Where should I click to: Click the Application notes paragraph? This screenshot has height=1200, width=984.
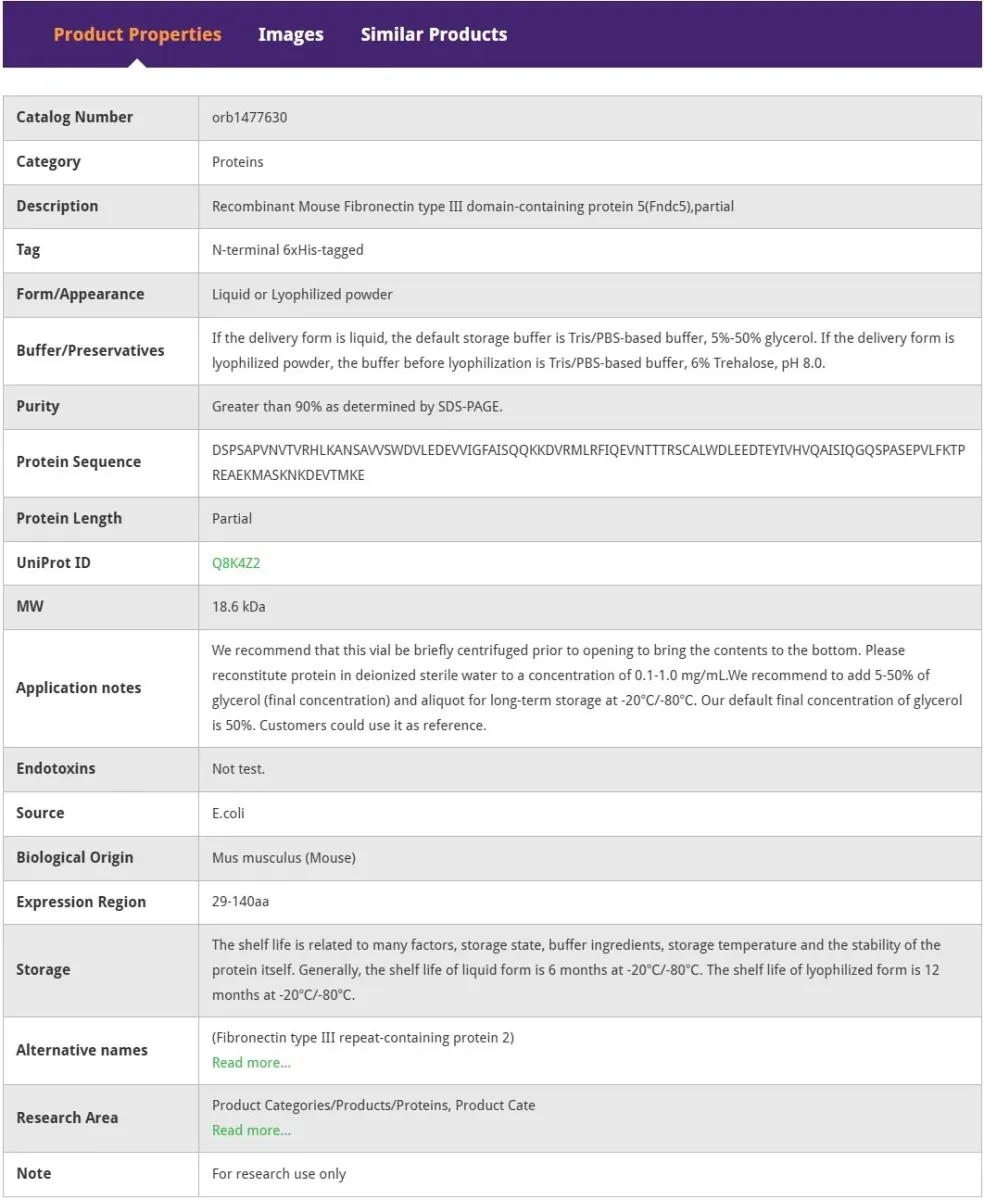click(587, 688)
